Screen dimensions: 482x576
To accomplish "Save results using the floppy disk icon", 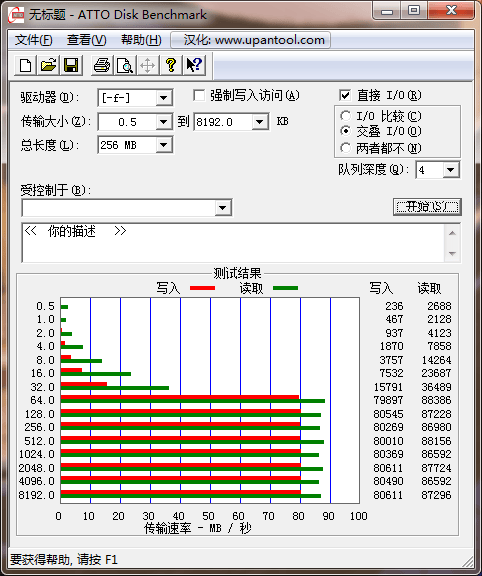I will pyautogui.click(x=71, y=65).
